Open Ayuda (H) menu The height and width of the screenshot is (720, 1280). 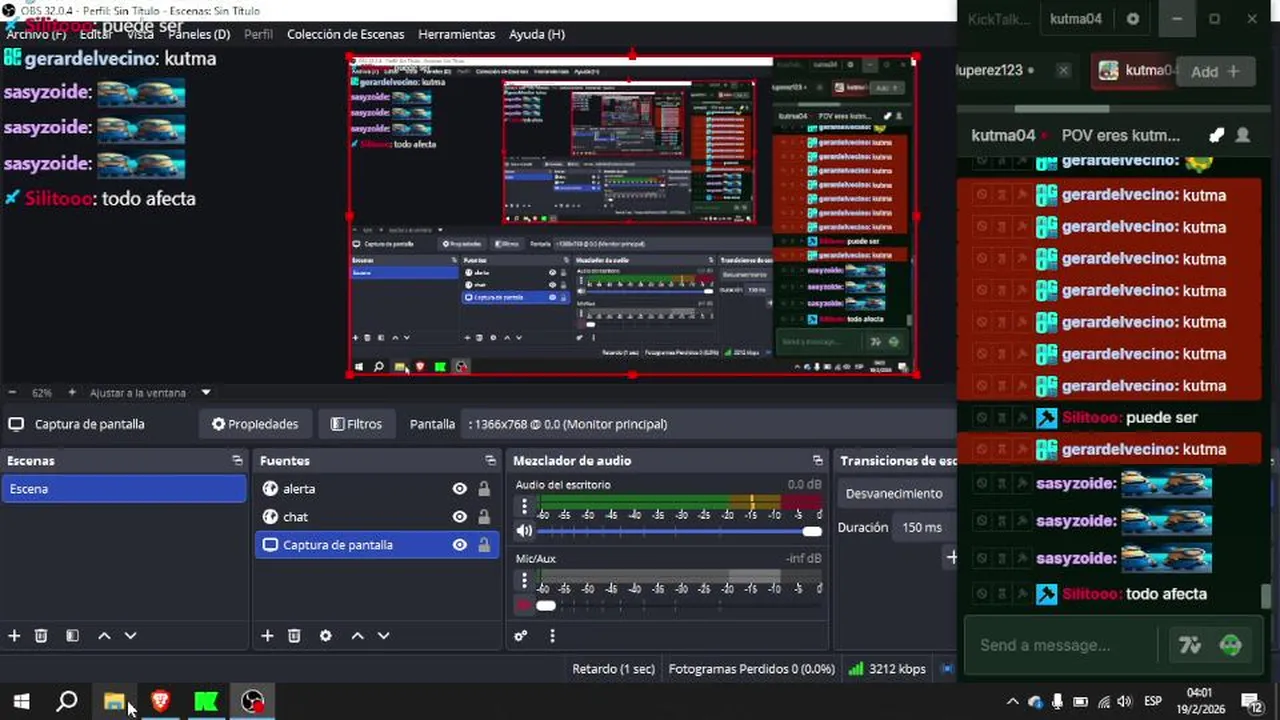tap(537, 34)
